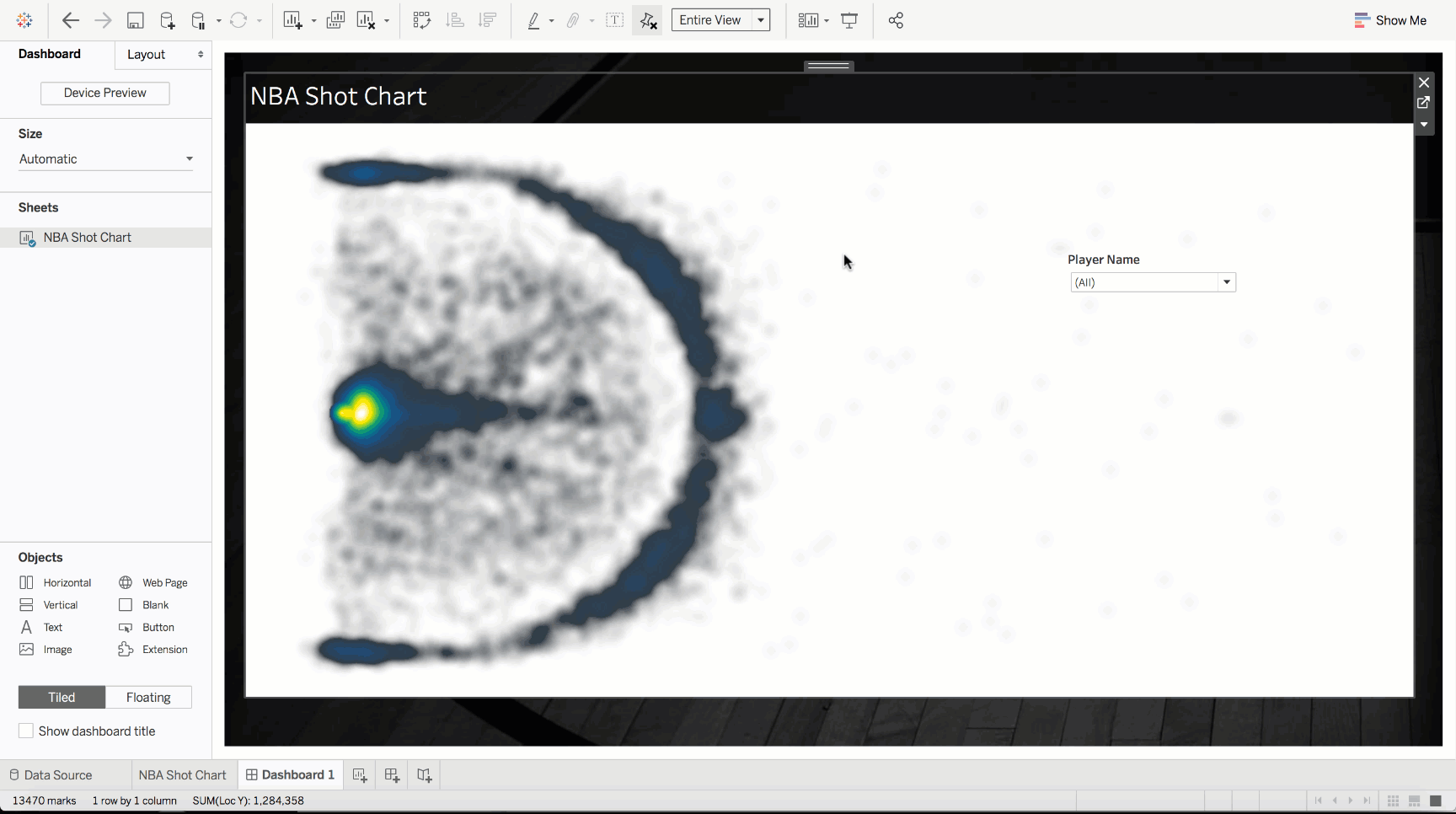
Task: Open the sheet's more options arrow
Action: (1424, 125)
